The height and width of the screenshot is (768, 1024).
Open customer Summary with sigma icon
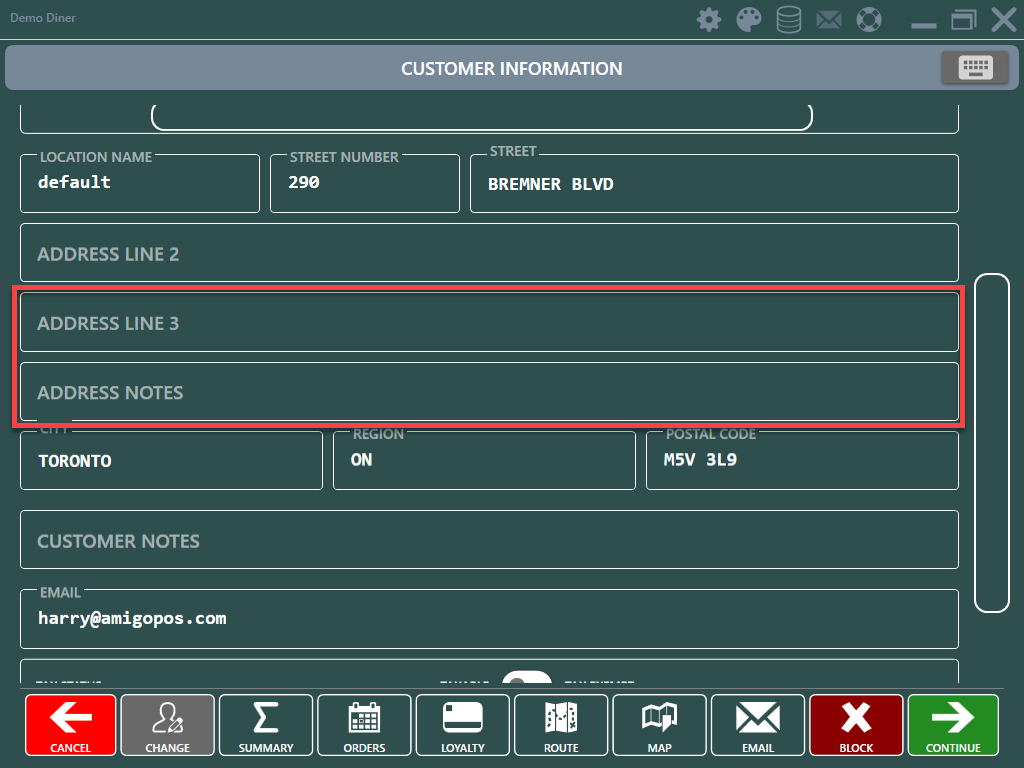coord(266,725)
